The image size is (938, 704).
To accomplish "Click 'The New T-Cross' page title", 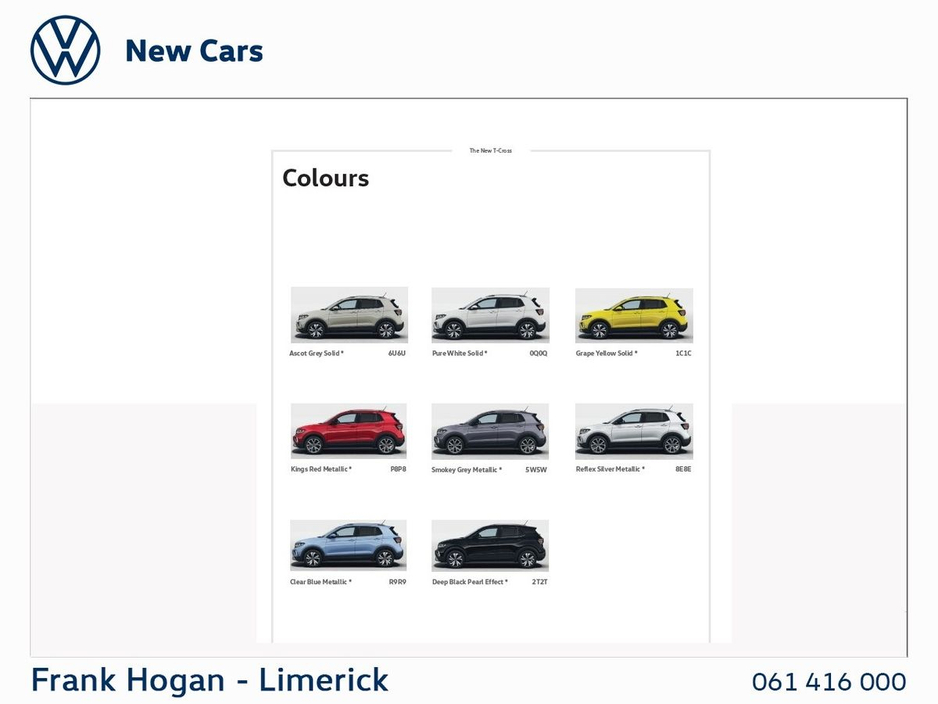I will point(491,151).
